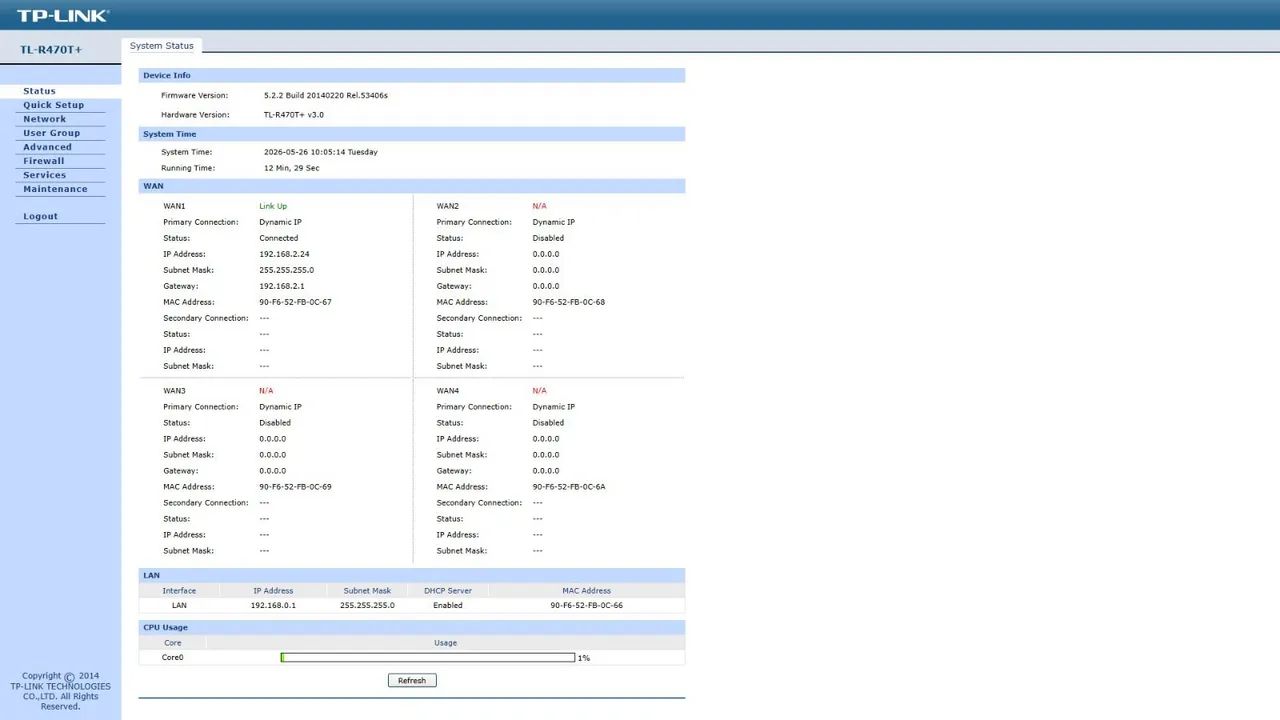This screenshot has height=720, width=1280.
Task: Open the Advanced menu
Action: [x=48, y=147]
